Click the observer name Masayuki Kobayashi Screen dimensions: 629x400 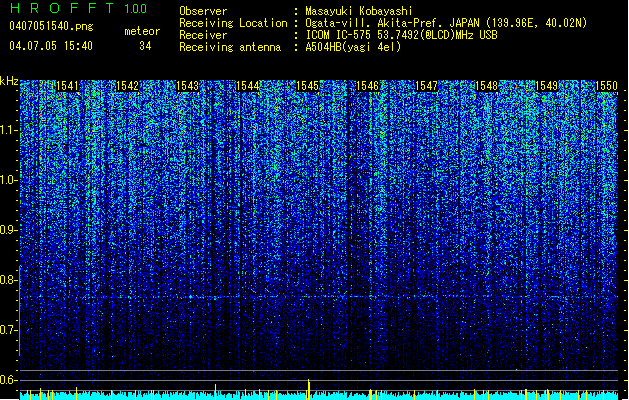pyautogui.click(x=359, y=11)
